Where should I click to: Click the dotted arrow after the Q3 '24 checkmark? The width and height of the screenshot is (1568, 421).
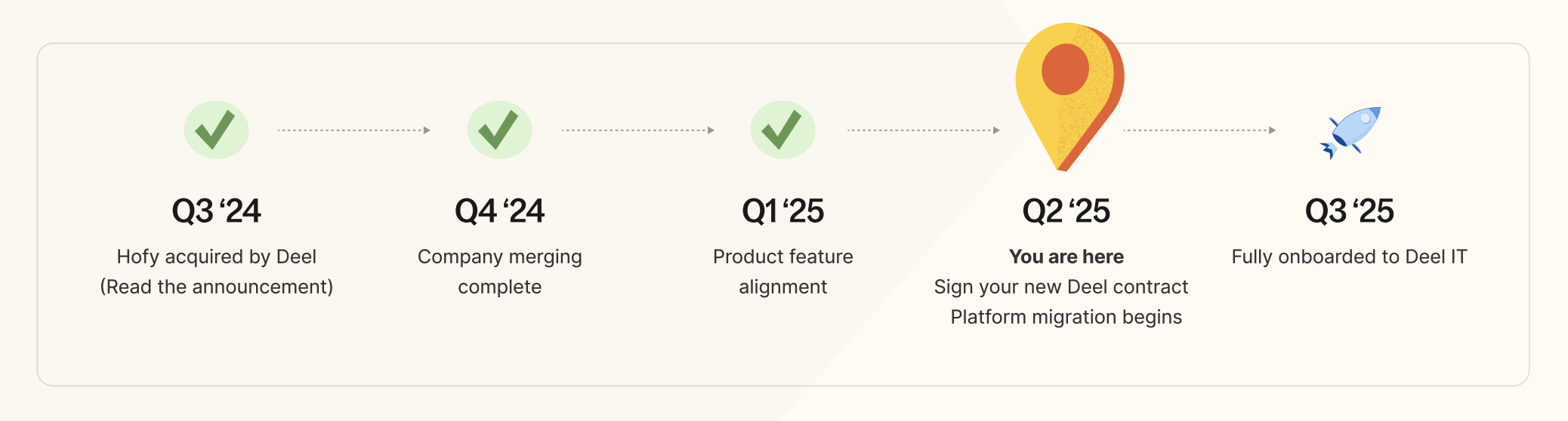(x=354, y=131)
